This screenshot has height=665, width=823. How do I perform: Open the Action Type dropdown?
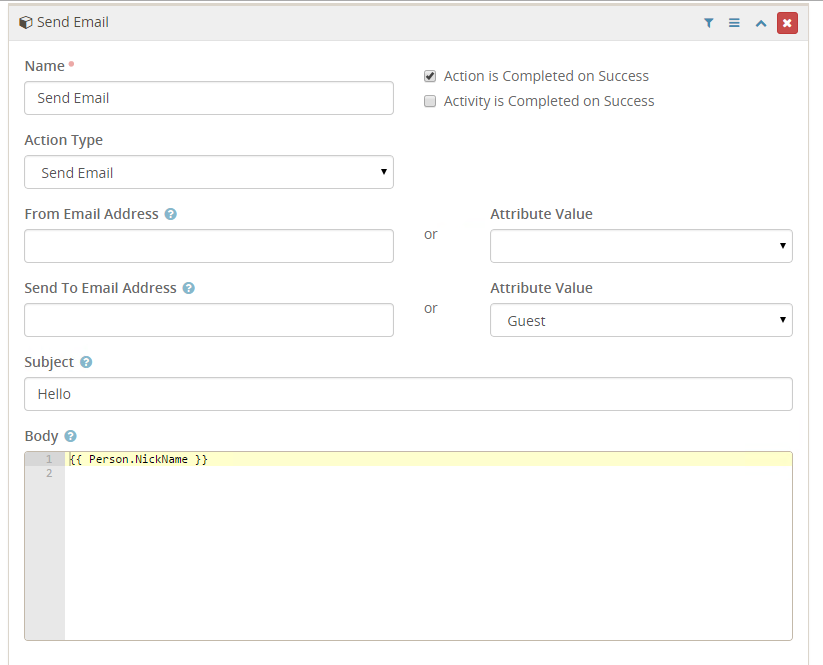point(208,172)
